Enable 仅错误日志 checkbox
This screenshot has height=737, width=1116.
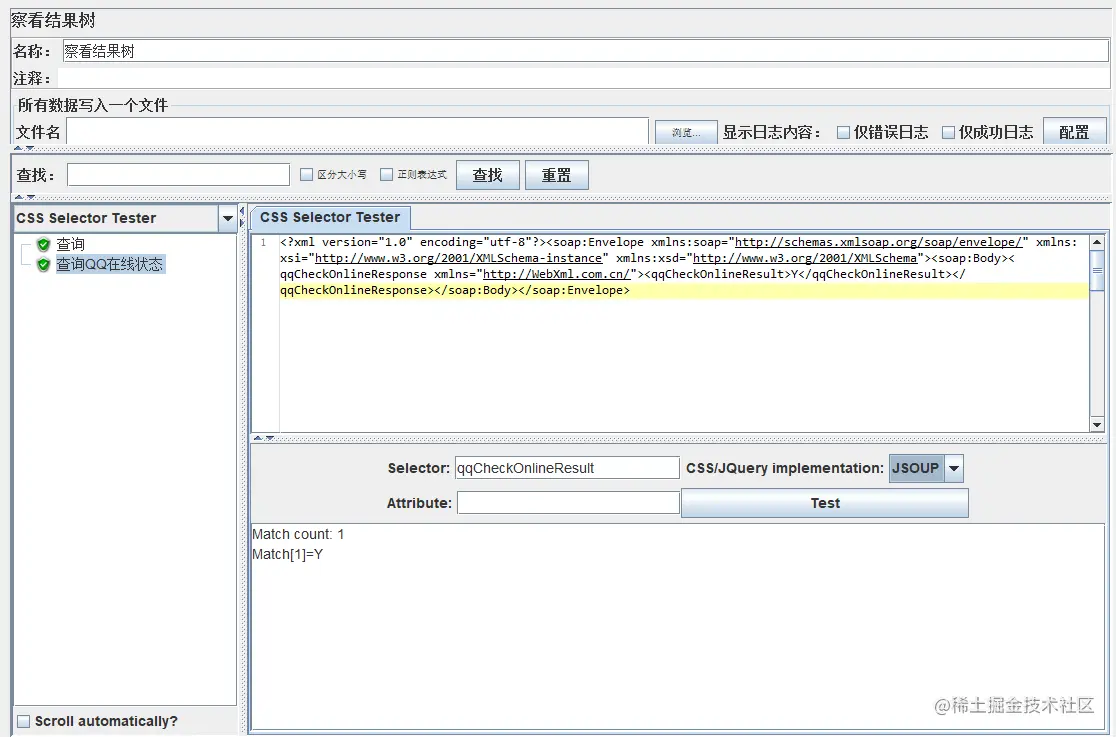pyautogui.click(x=843, y=132)
